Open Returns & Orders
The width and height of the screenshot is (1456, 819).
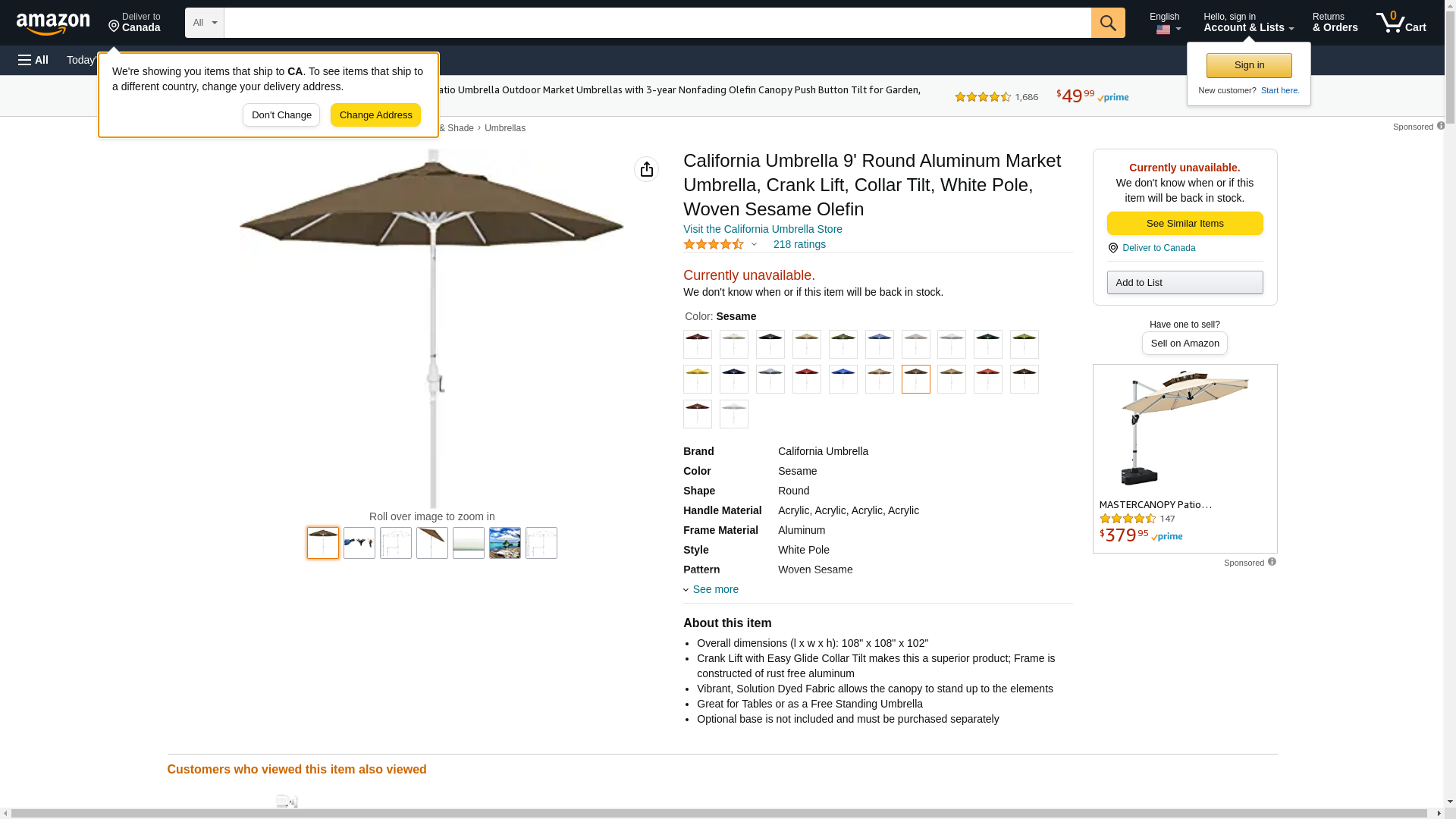point(1335,23)
